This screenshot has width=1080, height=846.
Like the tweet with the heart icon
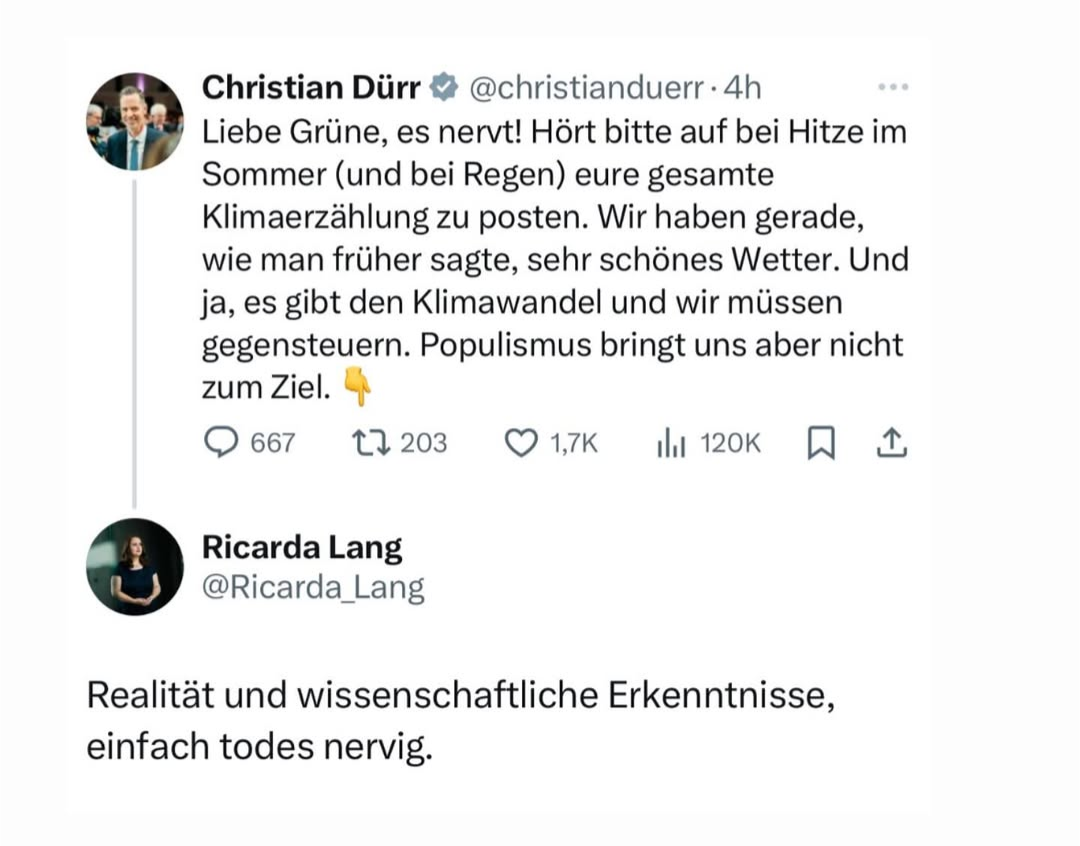click(x=520, y=442)
